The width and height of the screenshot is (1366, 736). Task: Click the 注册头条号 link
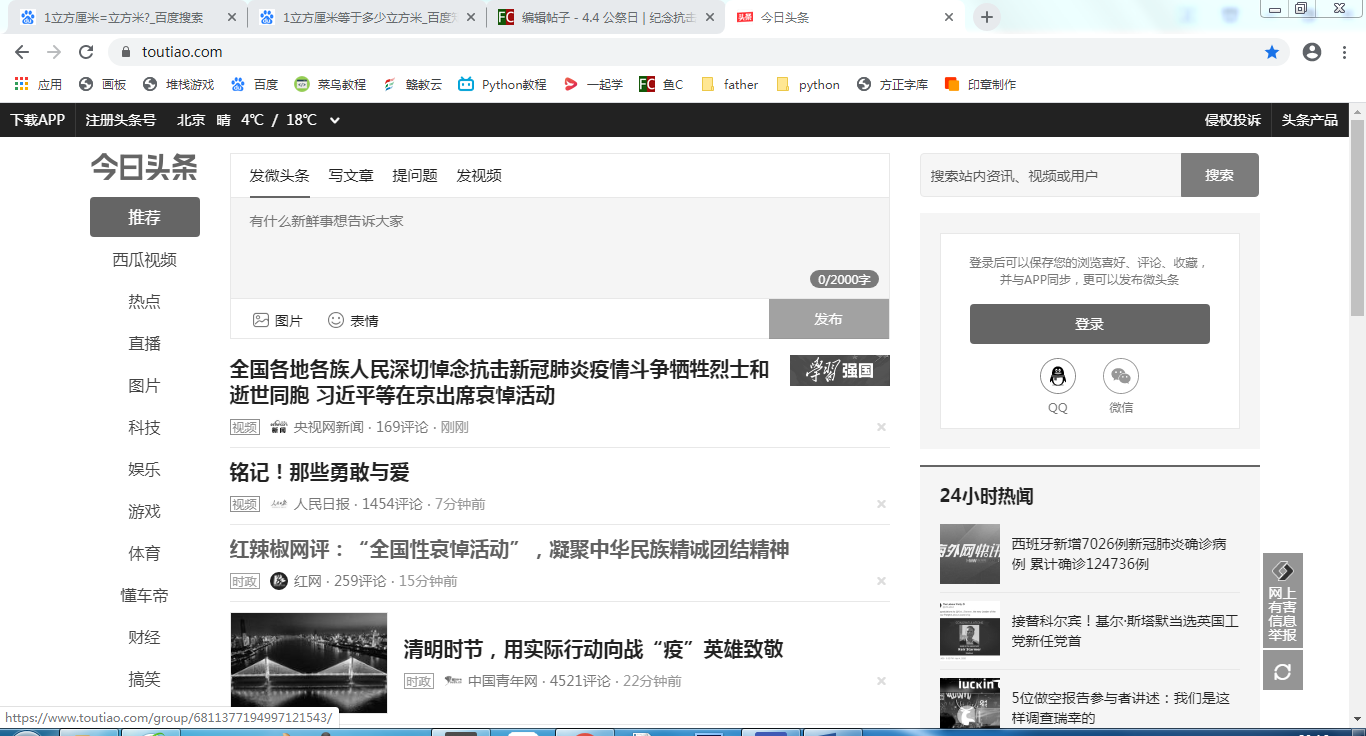(x=121, y=120)
